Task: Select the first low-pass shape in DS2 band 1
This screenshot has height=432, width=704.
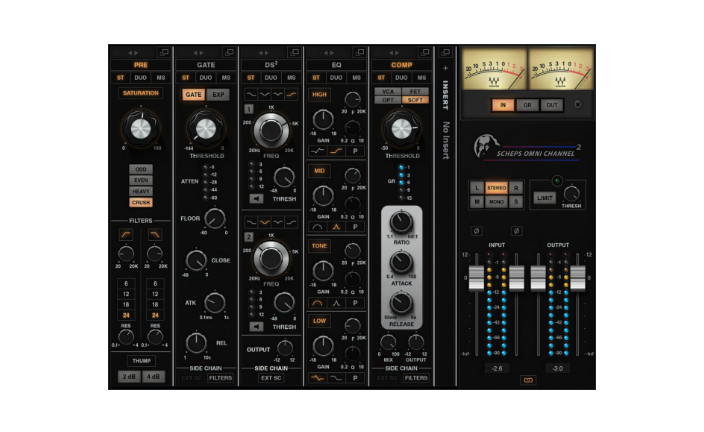Action: (x=251, y=94)
